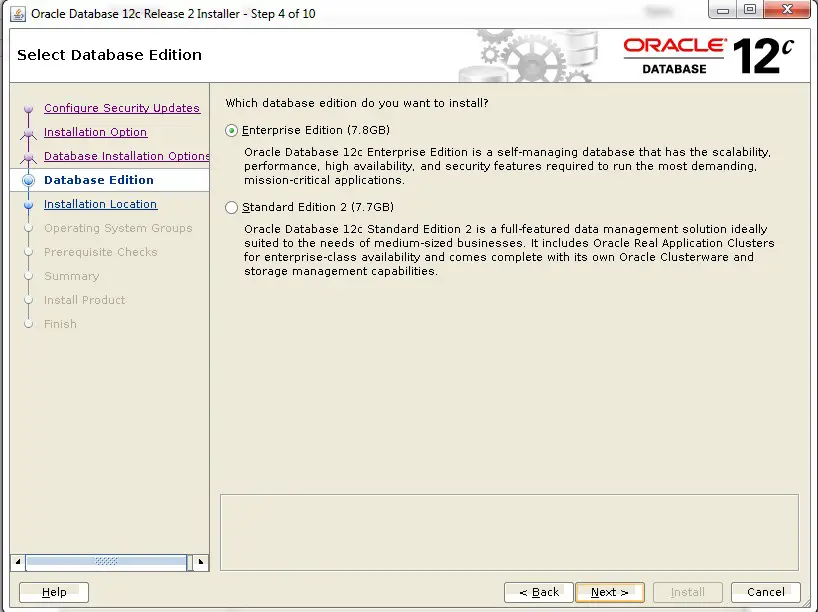Go to the Installation Option step
The width and height of the screenshot is (818, 612).
[x=95, y=132]
